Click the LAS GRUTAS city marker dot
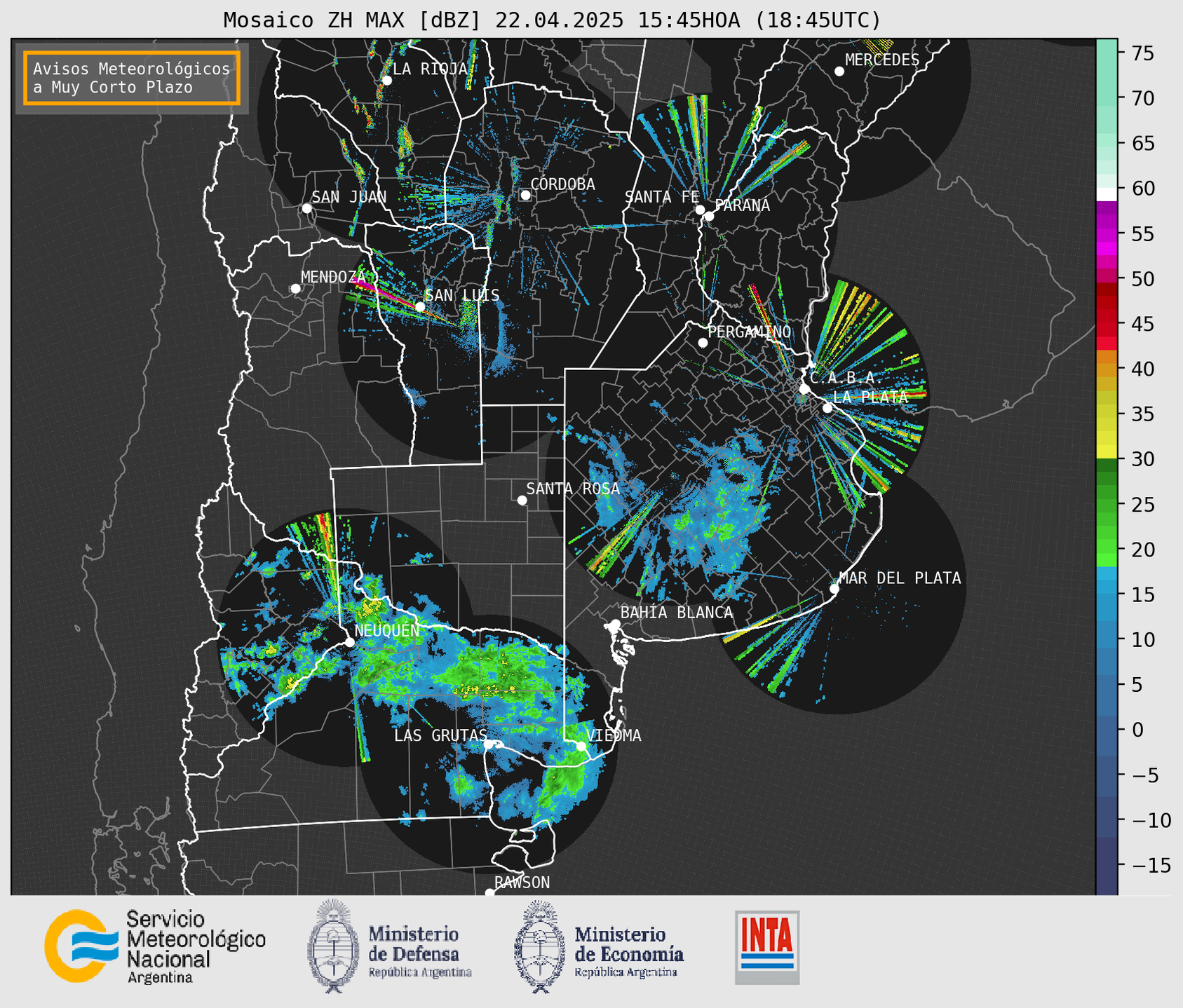The height and width of the screenshot is (1008, 1183). (489, 744)
